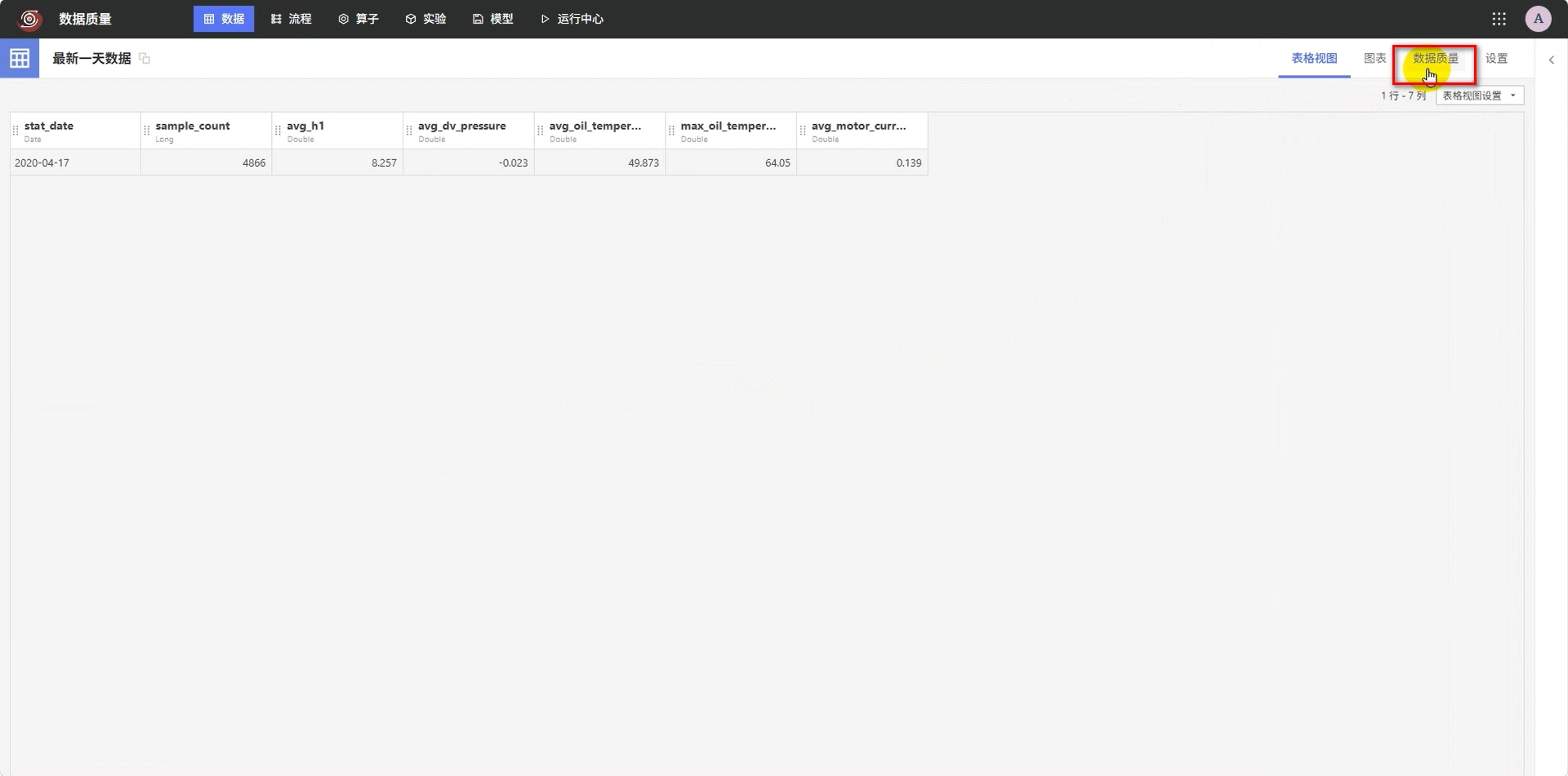Switch to 图表 tab
The width and height of the screenshot is (1568, 776).
point(1374,58)
